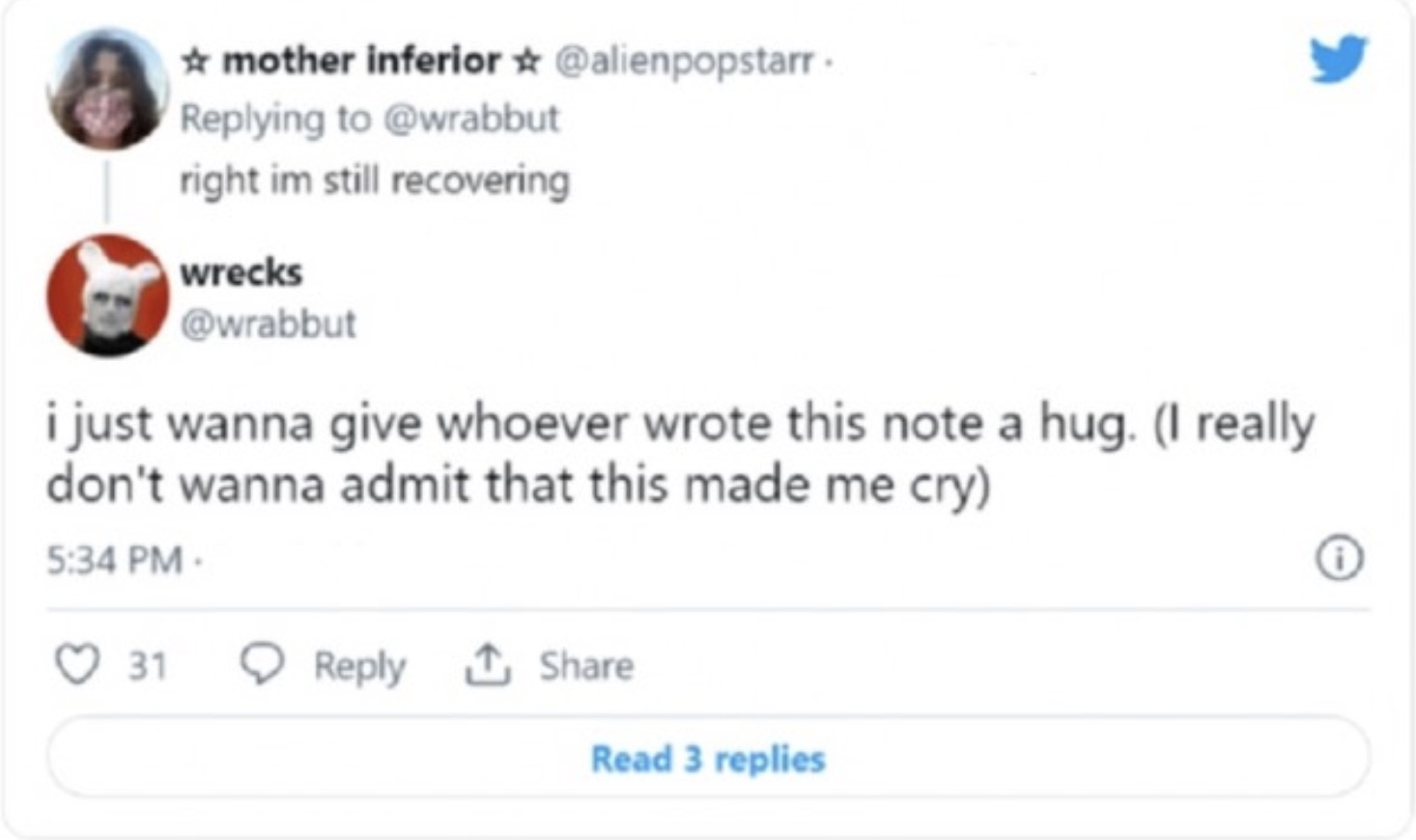Image resolution: width=1416 pixels, height=840 pixels.
Task: Click the "right im still recovering" reply text
Action: point(375,181)
